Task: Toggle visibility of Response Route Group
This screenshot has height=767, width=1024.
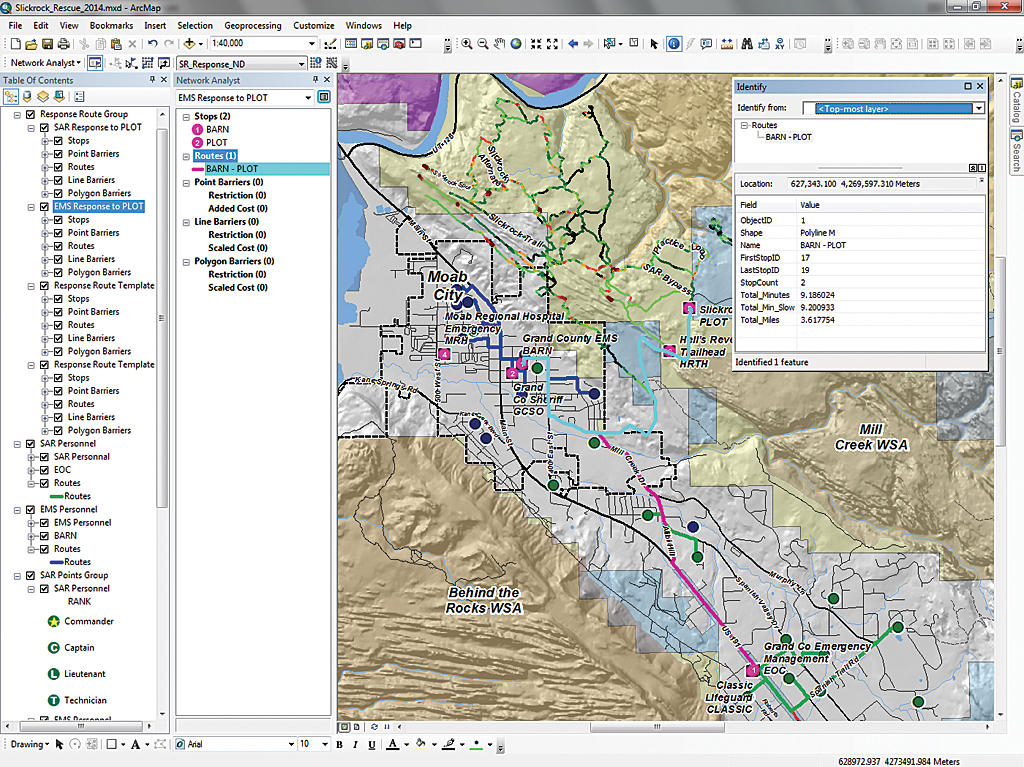Action: pos(29,115)
